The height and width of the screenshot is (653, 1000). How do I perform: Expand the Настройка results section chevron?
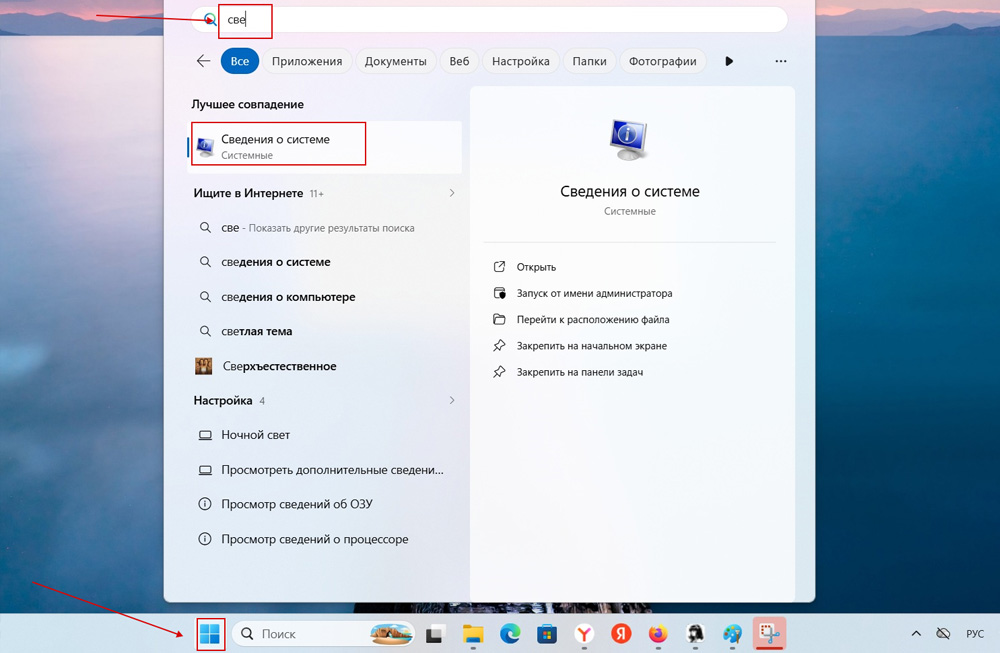[x=452, y=400]
